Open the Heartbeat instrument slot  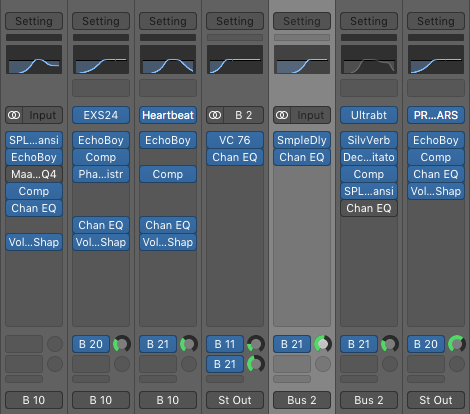click(168, 115)
